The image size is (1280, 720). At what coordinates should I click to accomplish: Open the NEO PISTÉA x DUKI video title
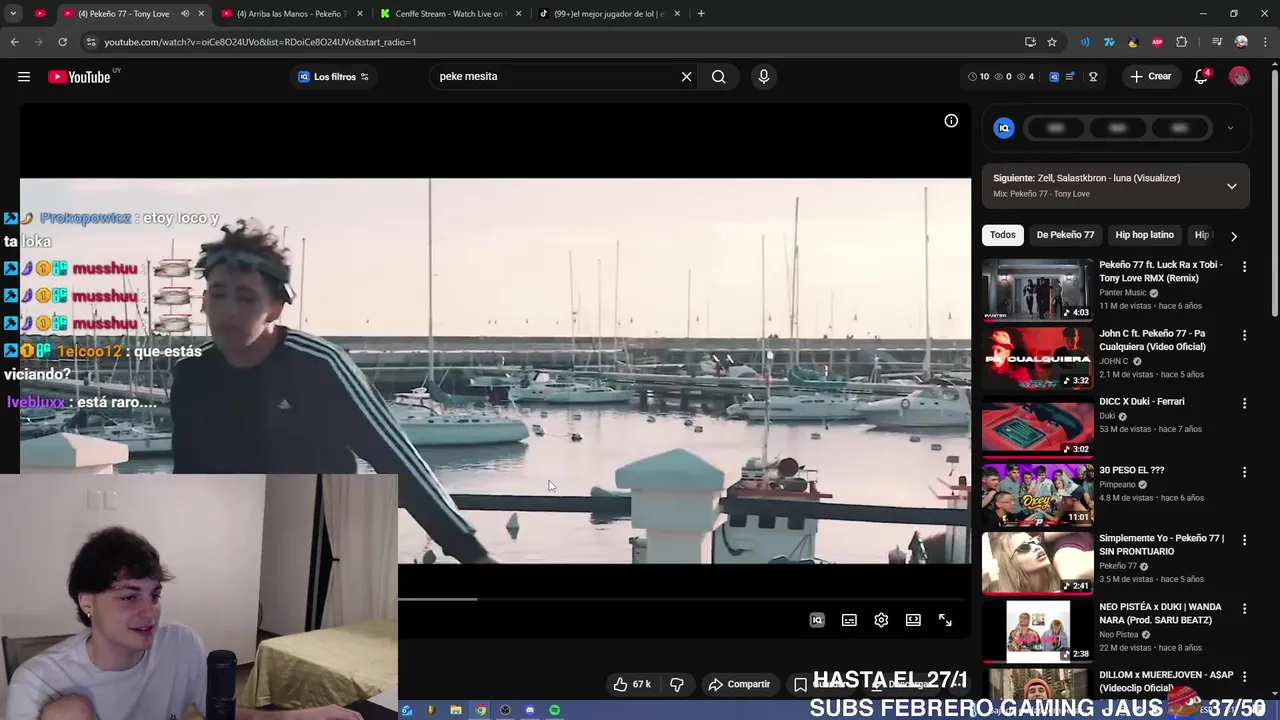1160,613
